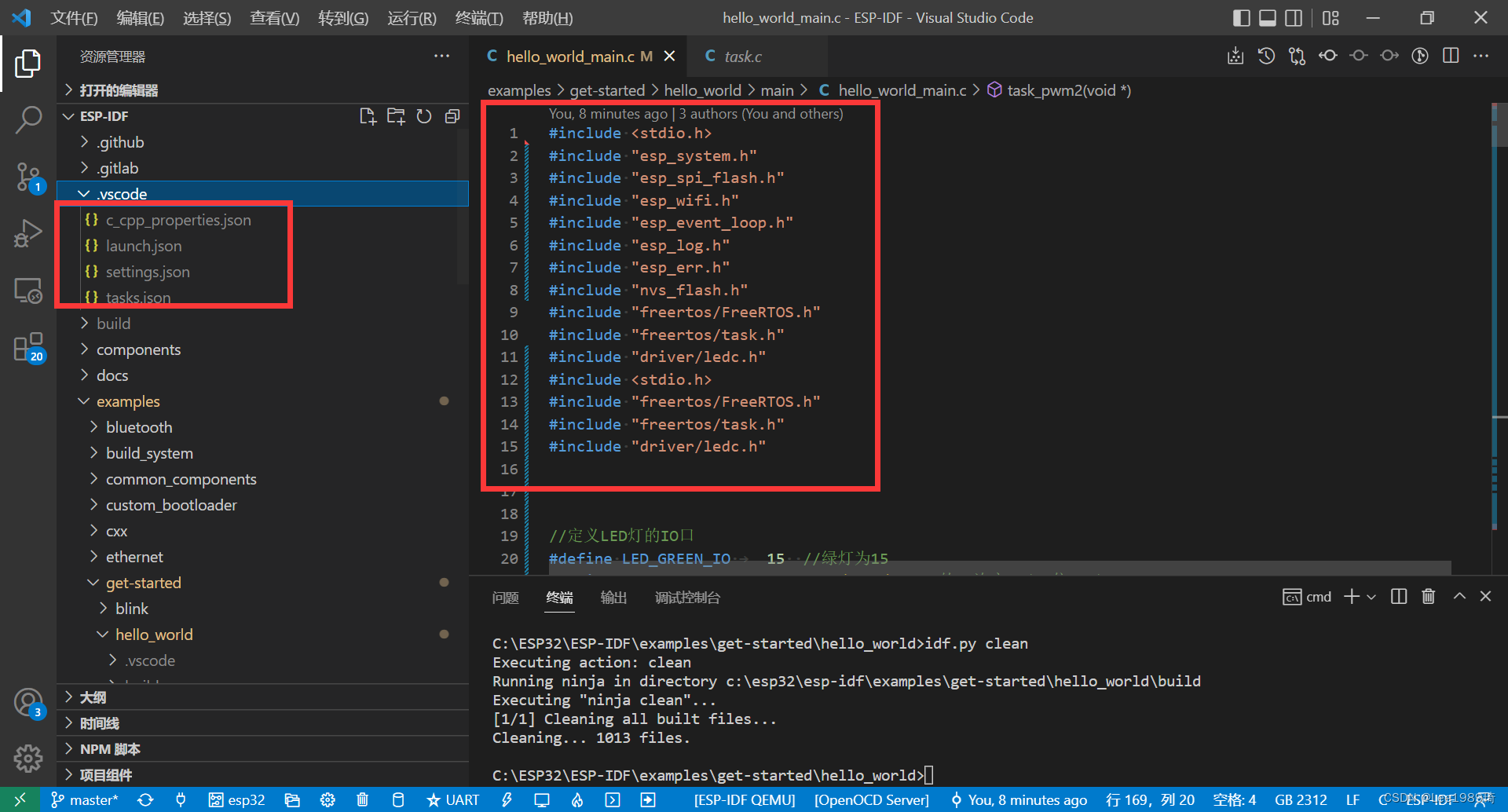Start a full clean using the trash icon
Viewport: 1508px width, 812px height.
pos(362,799)
